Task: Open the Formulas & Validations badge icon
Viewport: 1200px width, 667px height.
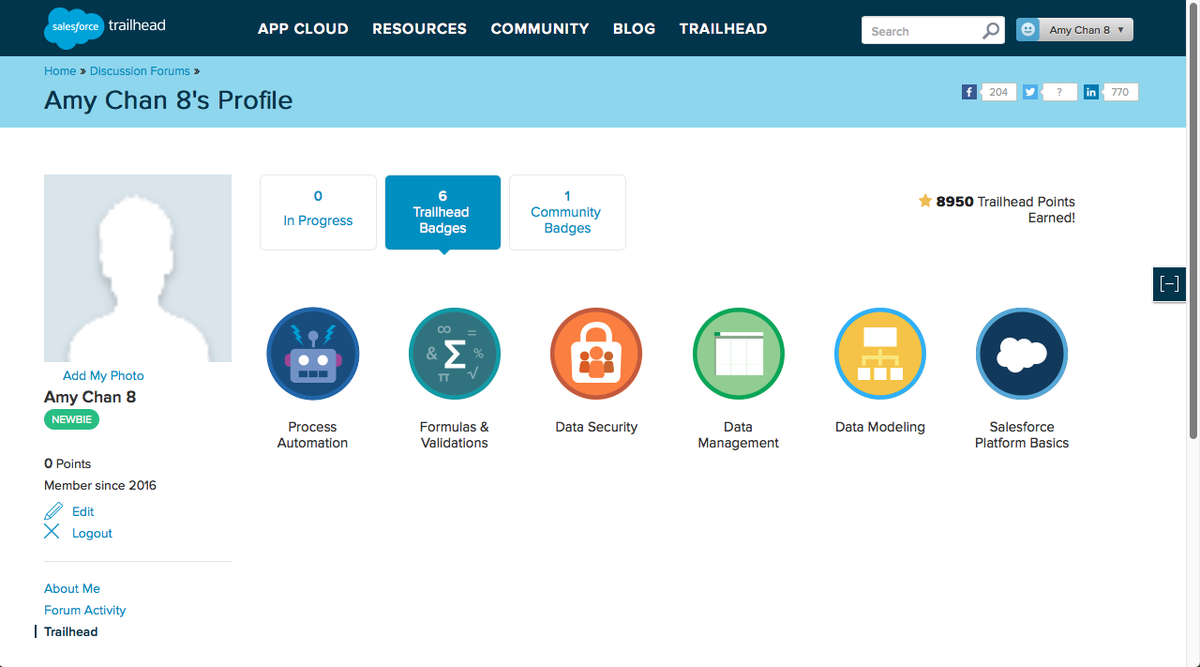Action: (454, 353)
